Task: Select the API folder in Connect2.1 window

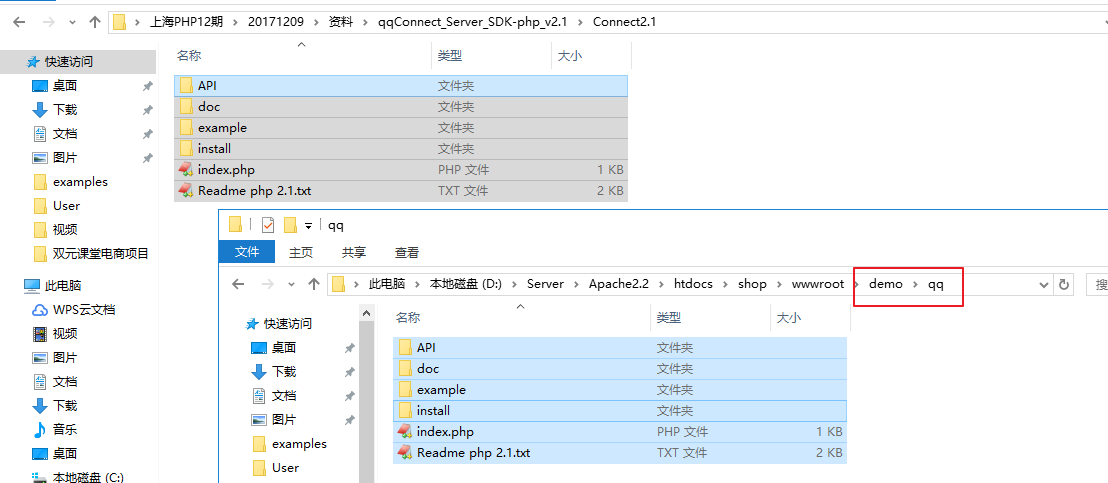Action: point(207,86)
